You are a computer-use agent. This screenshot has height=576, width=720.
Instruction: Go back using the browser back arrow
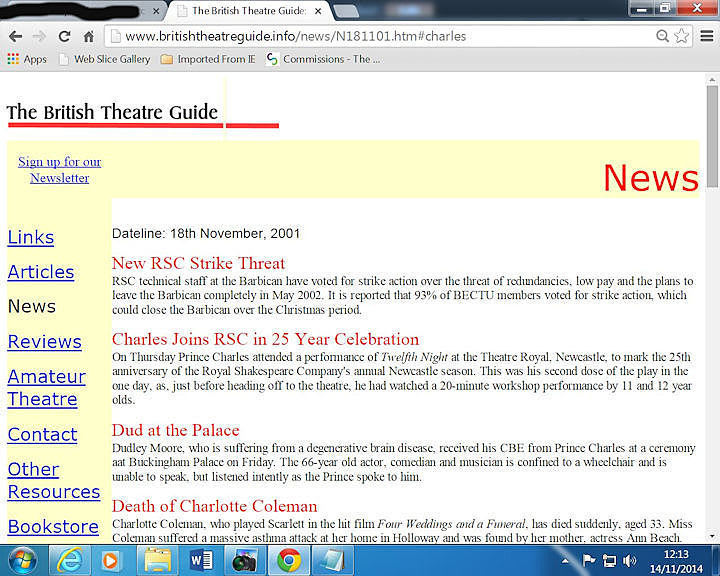[16, 36]
